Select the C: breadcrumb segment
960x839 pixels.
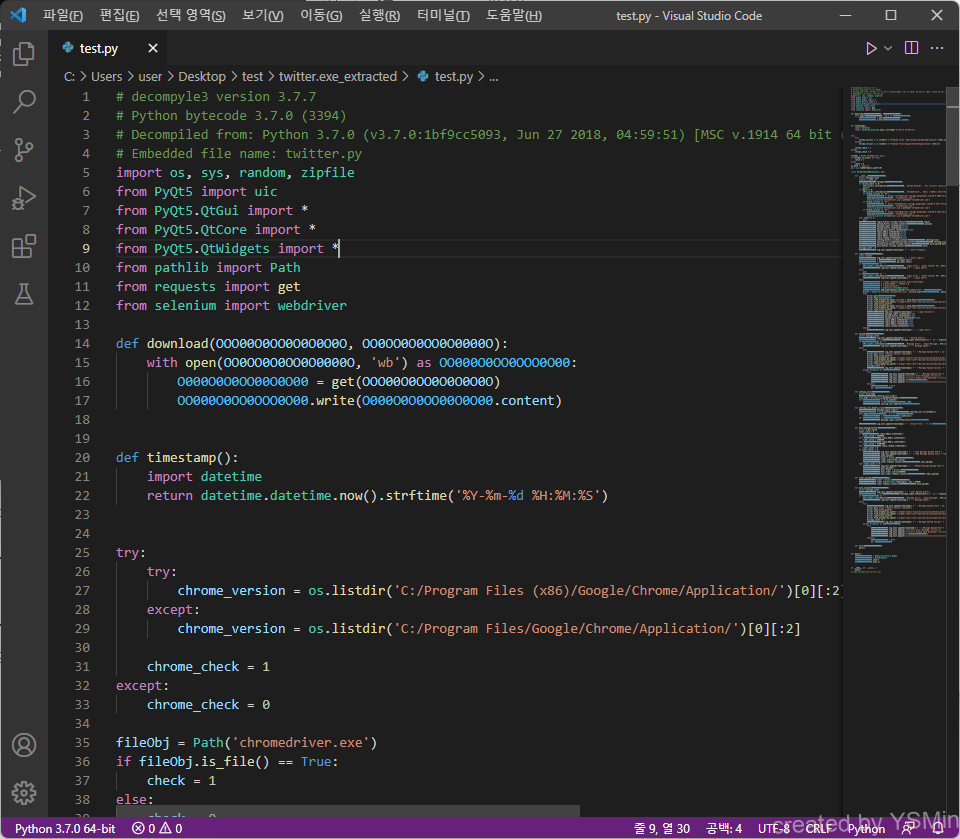pyautogui.click(x=69, y=77)
